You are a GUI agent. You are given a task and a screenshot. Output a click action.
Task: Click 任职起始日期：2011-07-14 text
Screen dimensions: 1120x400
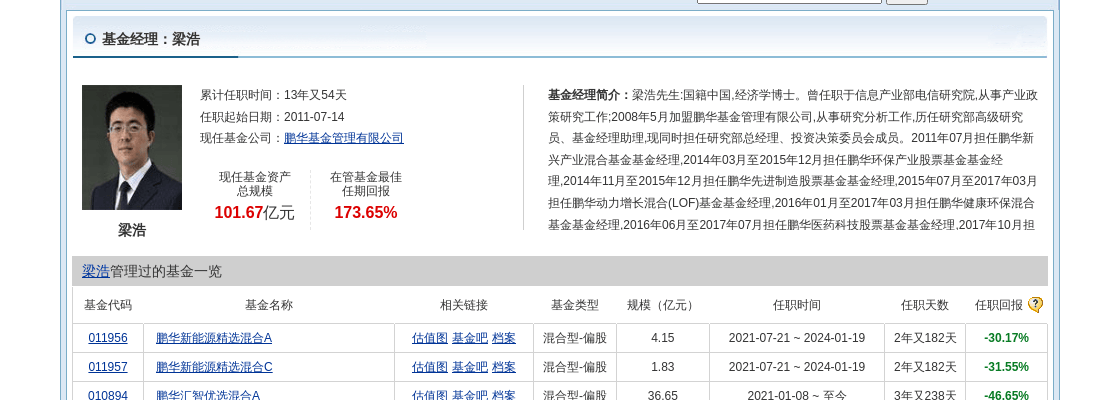click(x=272, y=116)
